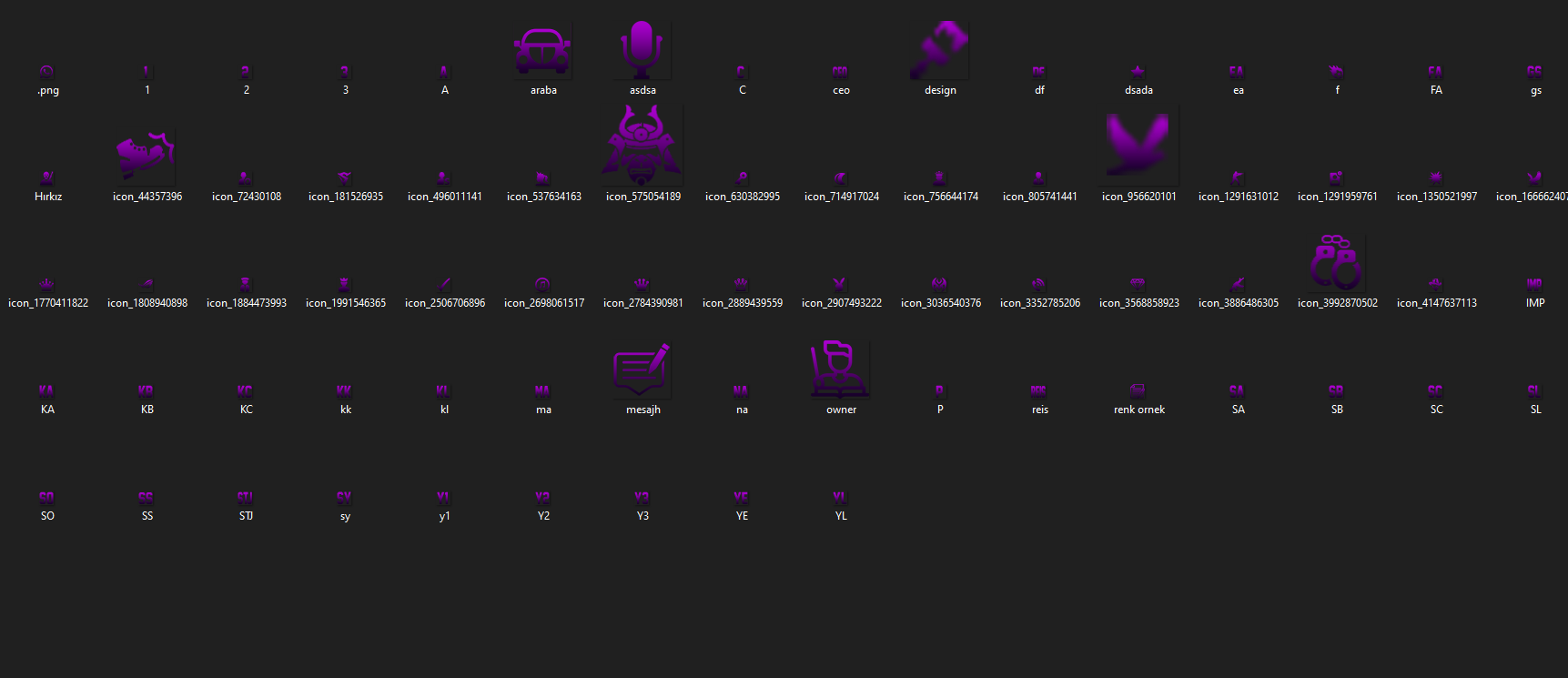The image size is (1568, 678).
Task: Select the KB file icon
Action: pyautogui.click(x=146, y=390)
